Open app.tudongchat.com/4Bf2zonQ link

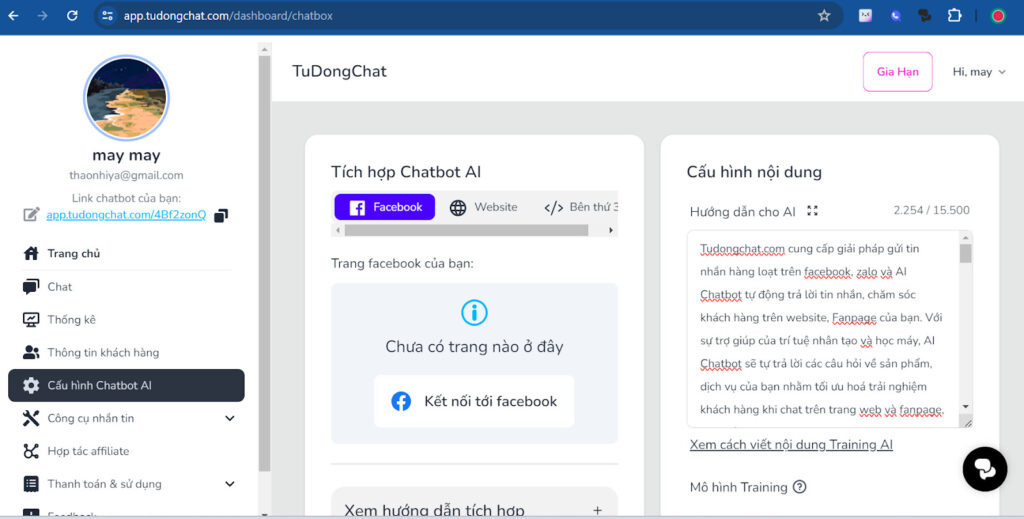[x=126, y=215]
